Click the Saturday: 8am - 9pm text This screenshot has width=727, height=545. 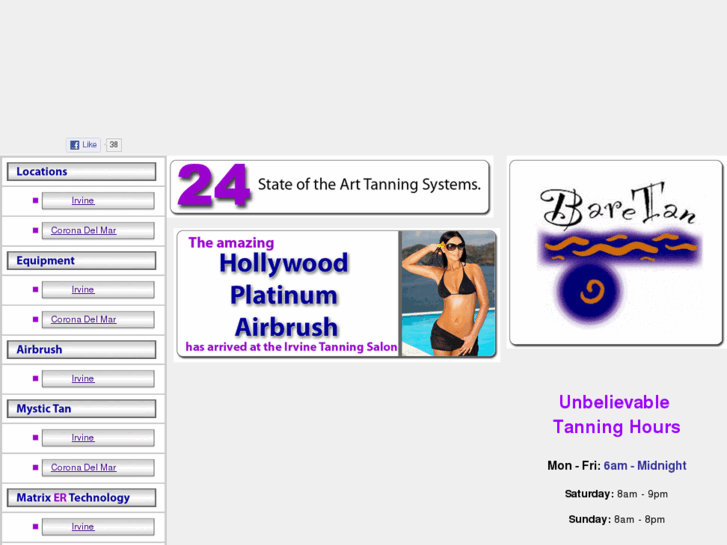coord(616,494)
